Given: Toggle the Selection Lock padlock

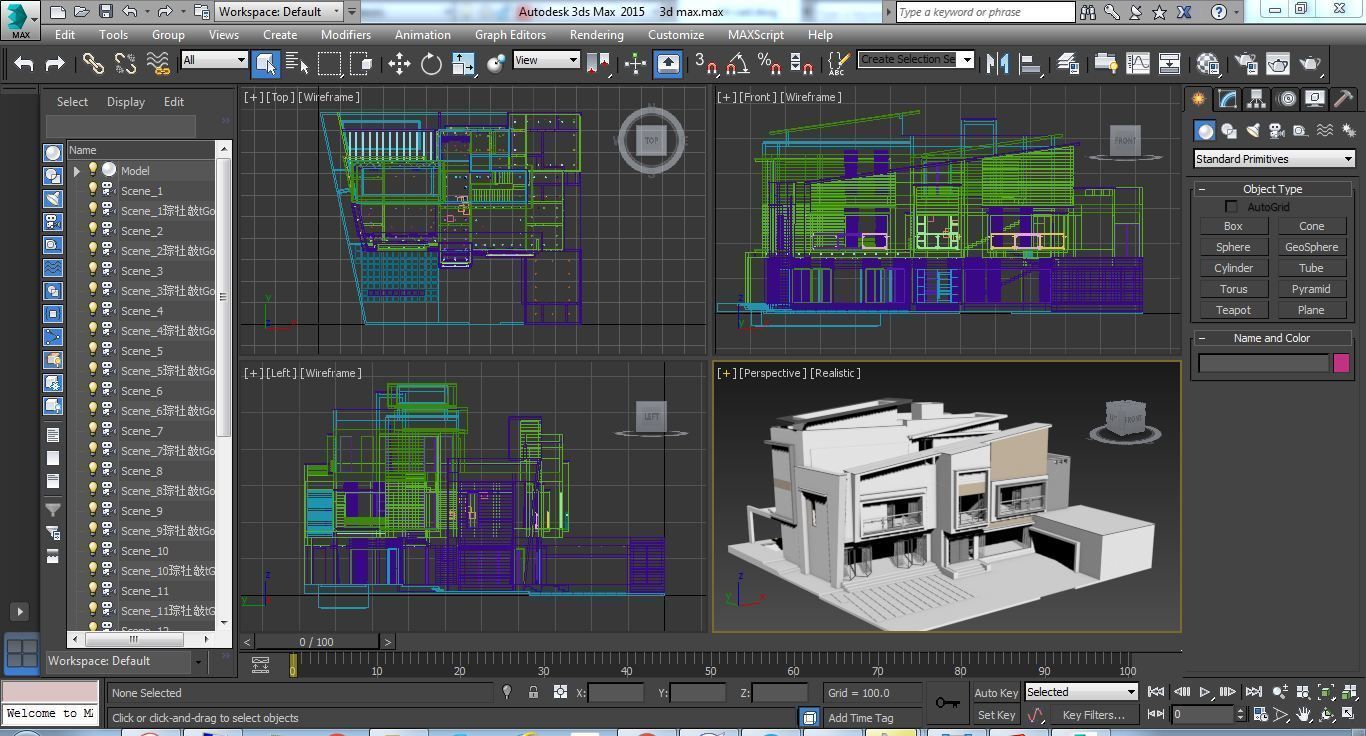Looking at the screenshot, I should [x=533, y=692].
